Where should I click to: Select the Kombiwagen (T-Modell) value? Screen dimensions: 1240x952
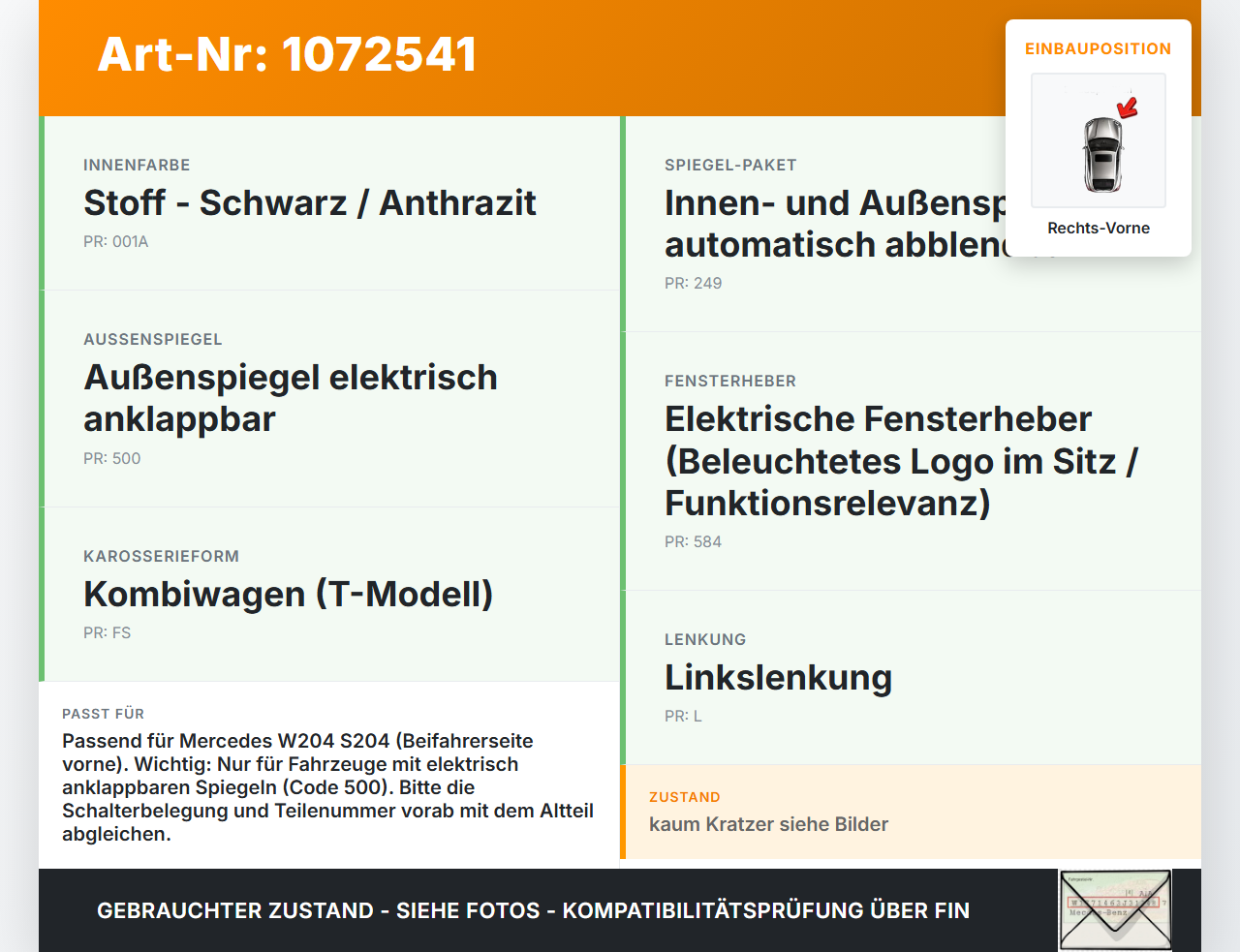[x=289, y=594]
